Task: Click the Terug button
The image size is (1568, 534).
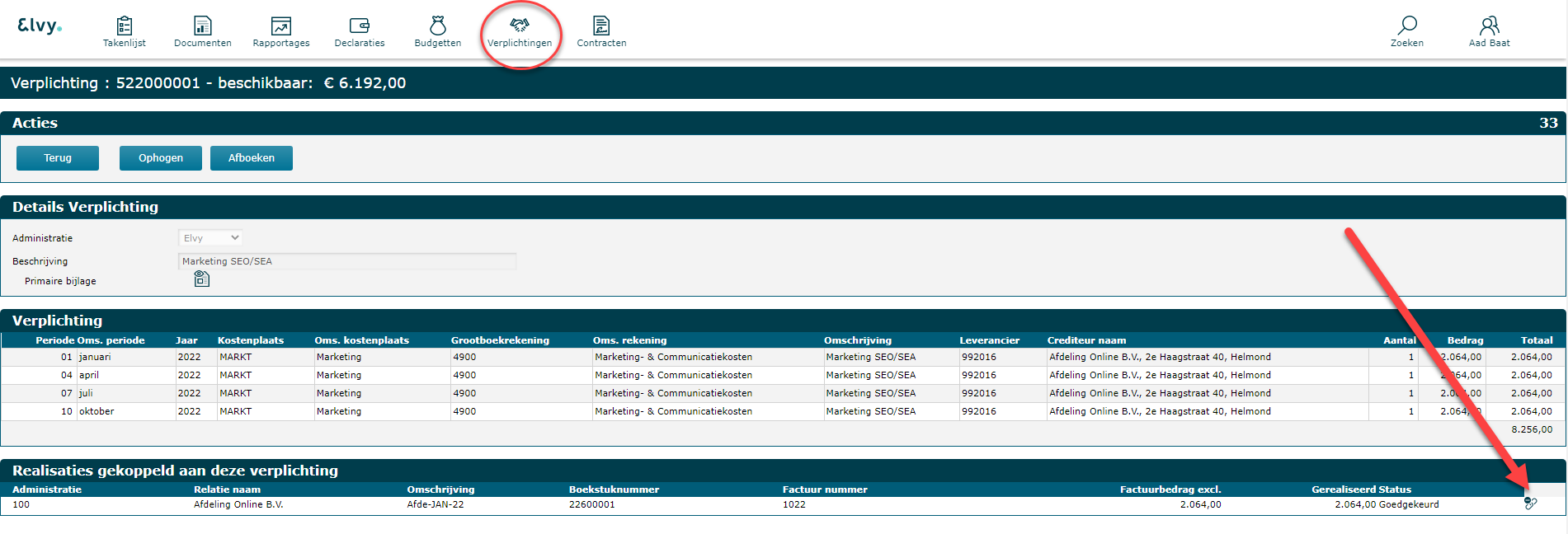Action: pos(58,158)
